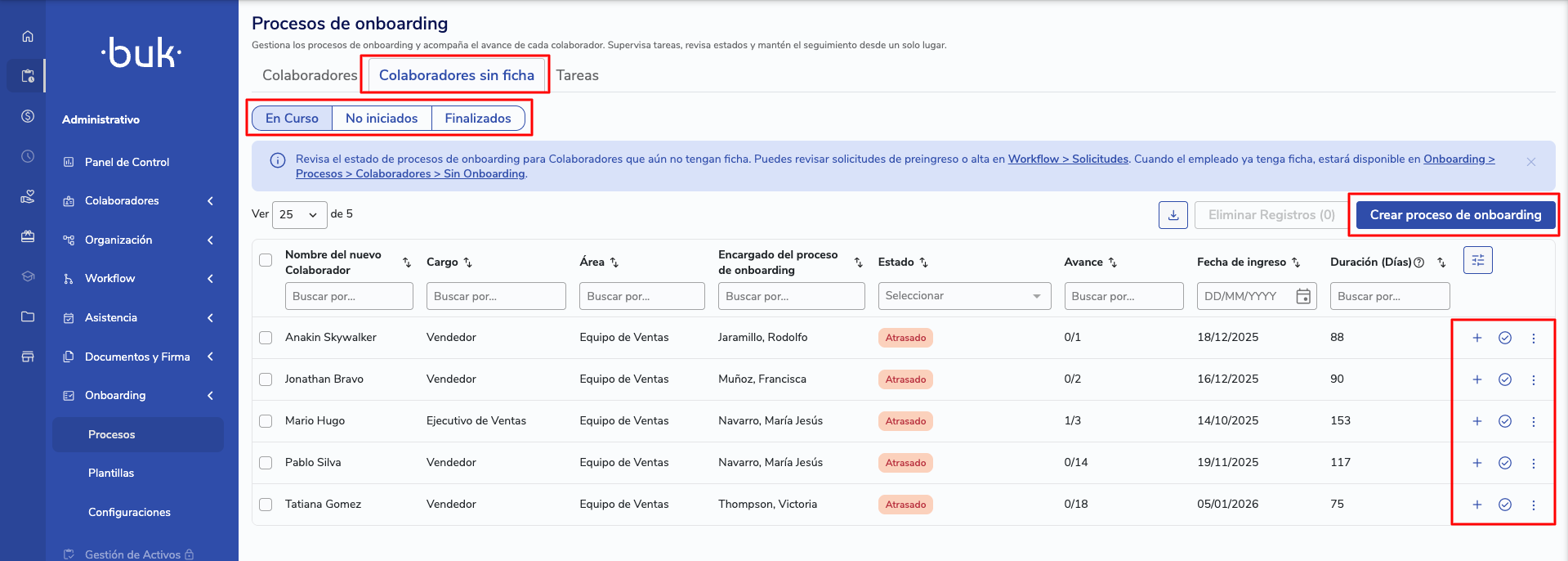This screenshot has width=1568, height=561.
Task: Close the blue information banner
Action: point(1530,163)
